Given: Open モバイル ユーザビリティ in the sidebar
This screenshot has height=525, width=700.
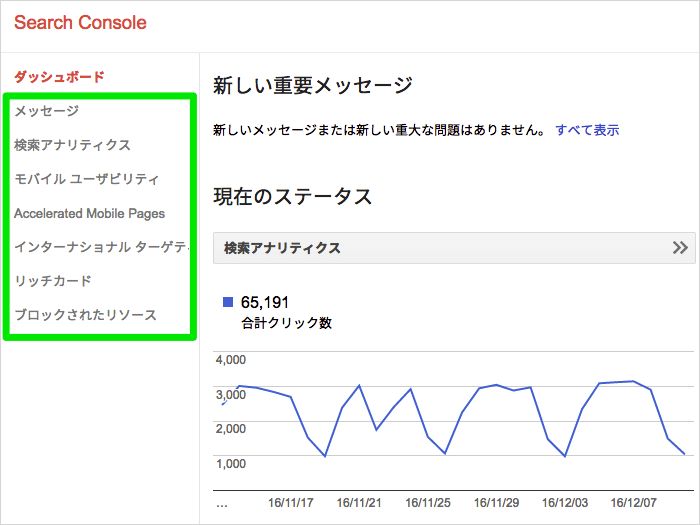Looking at the screenshot, I should pyautogui.click(x=87, y=179).
